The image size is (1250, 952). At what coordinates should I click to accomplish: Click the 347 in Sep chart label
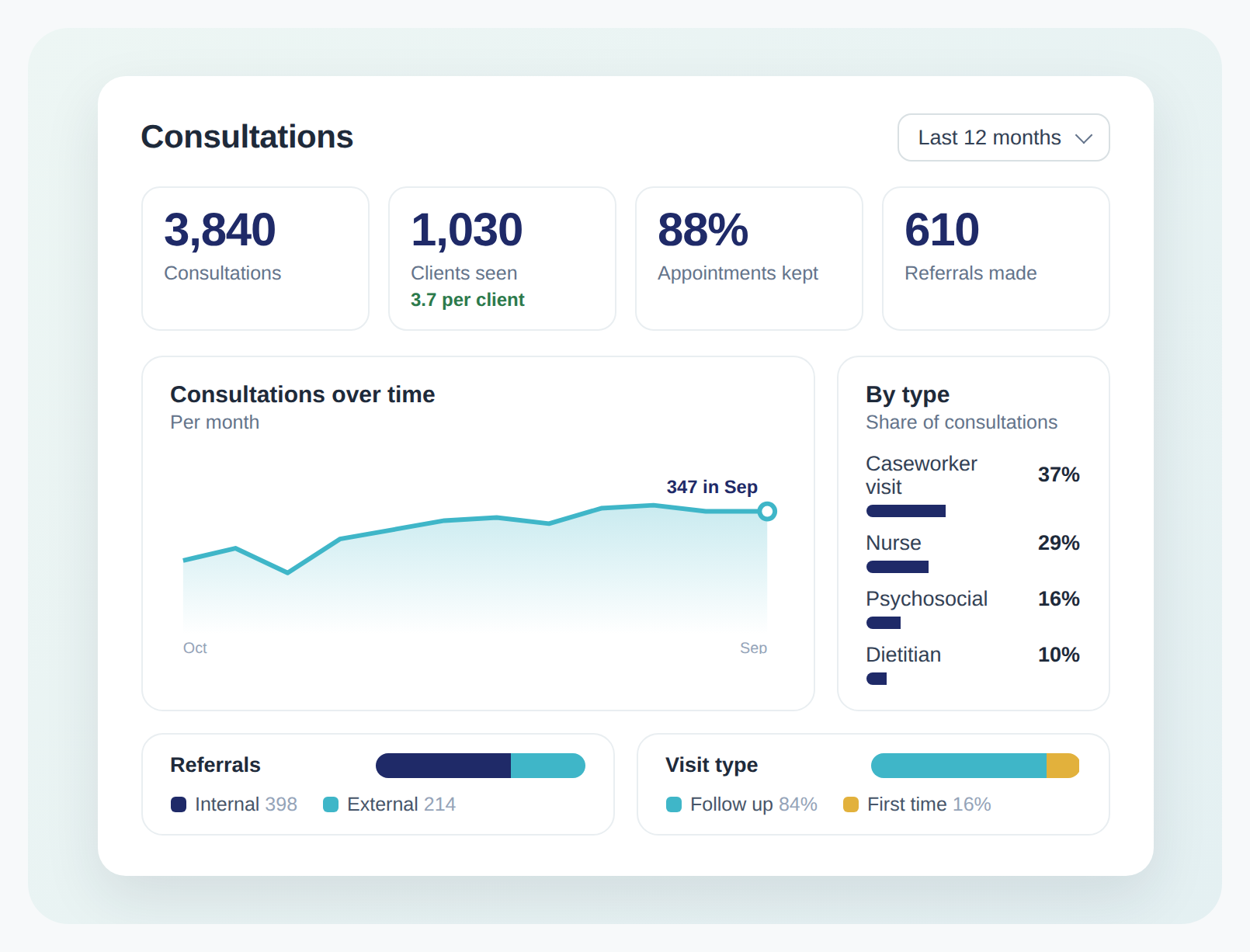pyautogui.click(x=712, y=487)
